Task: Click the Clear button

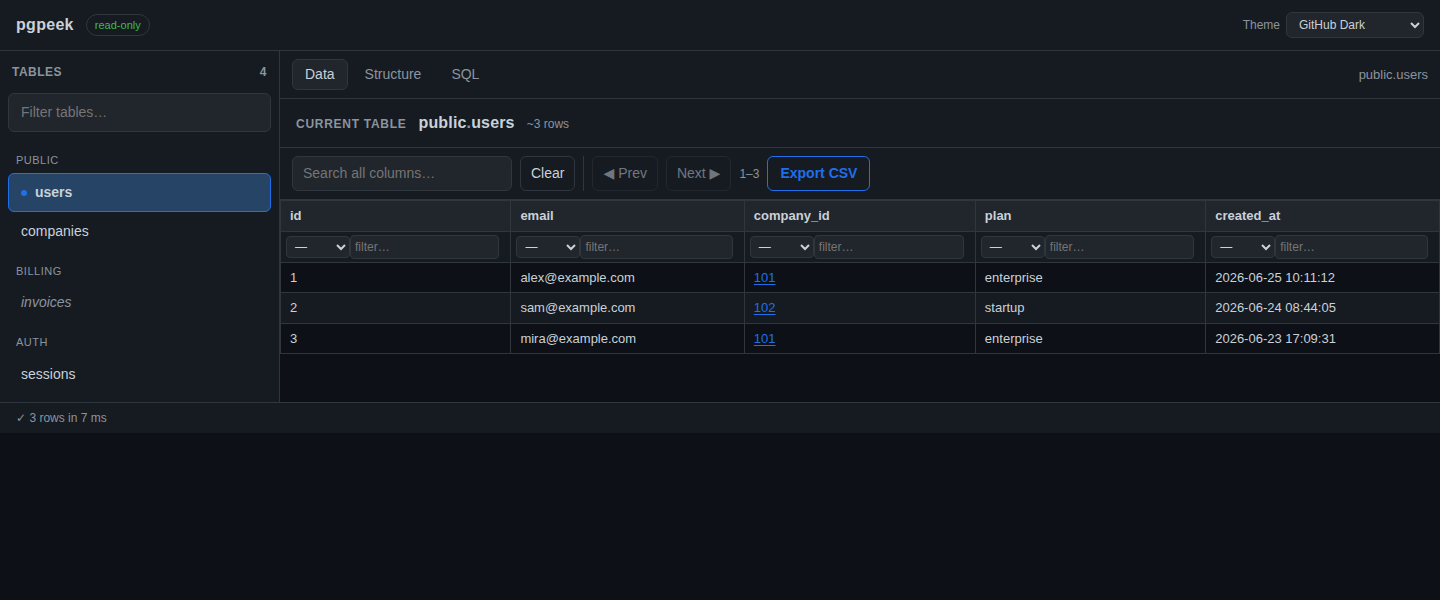Action: [547, 173]
